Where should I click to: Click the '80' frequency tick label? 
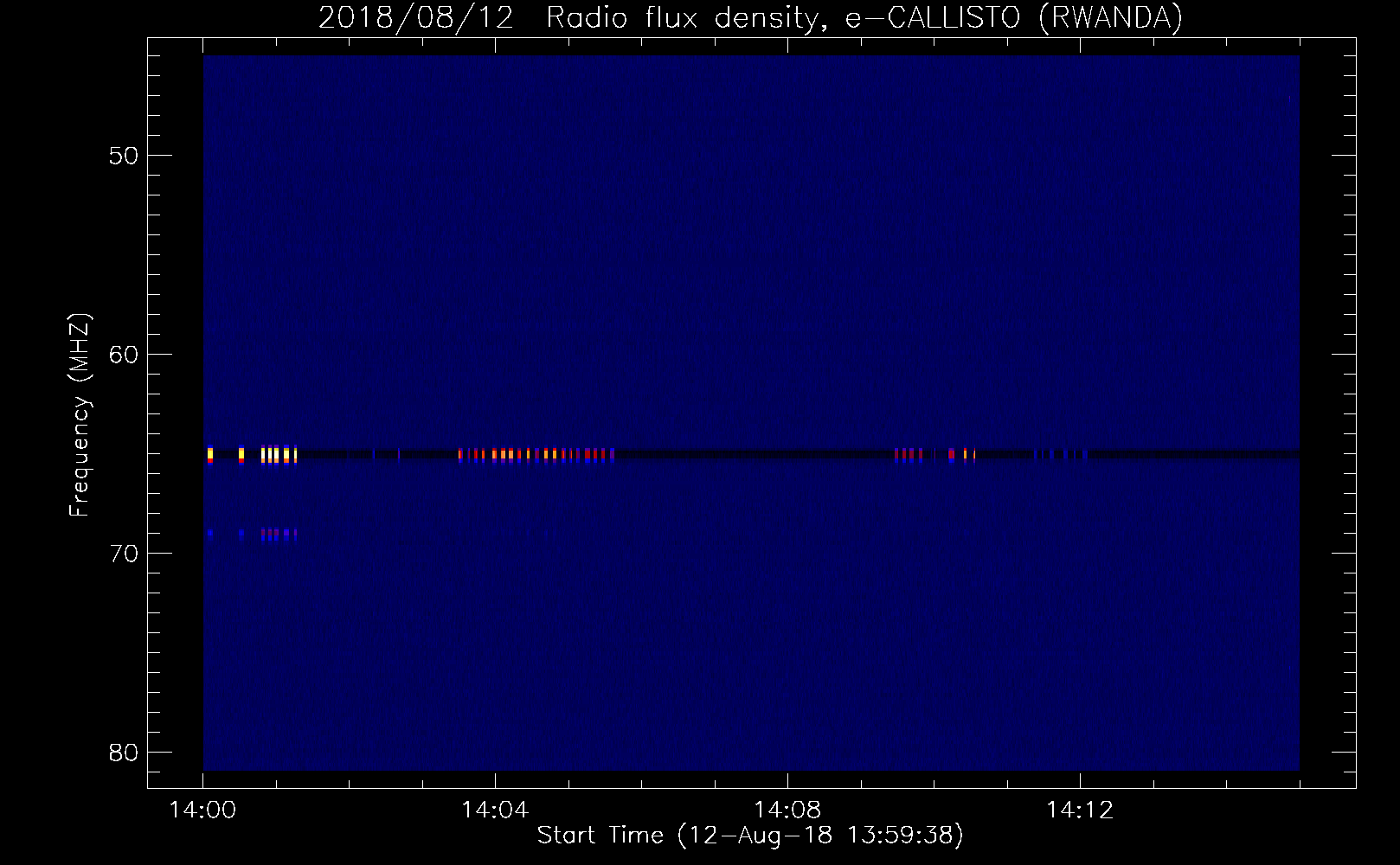tap(125, 753)
